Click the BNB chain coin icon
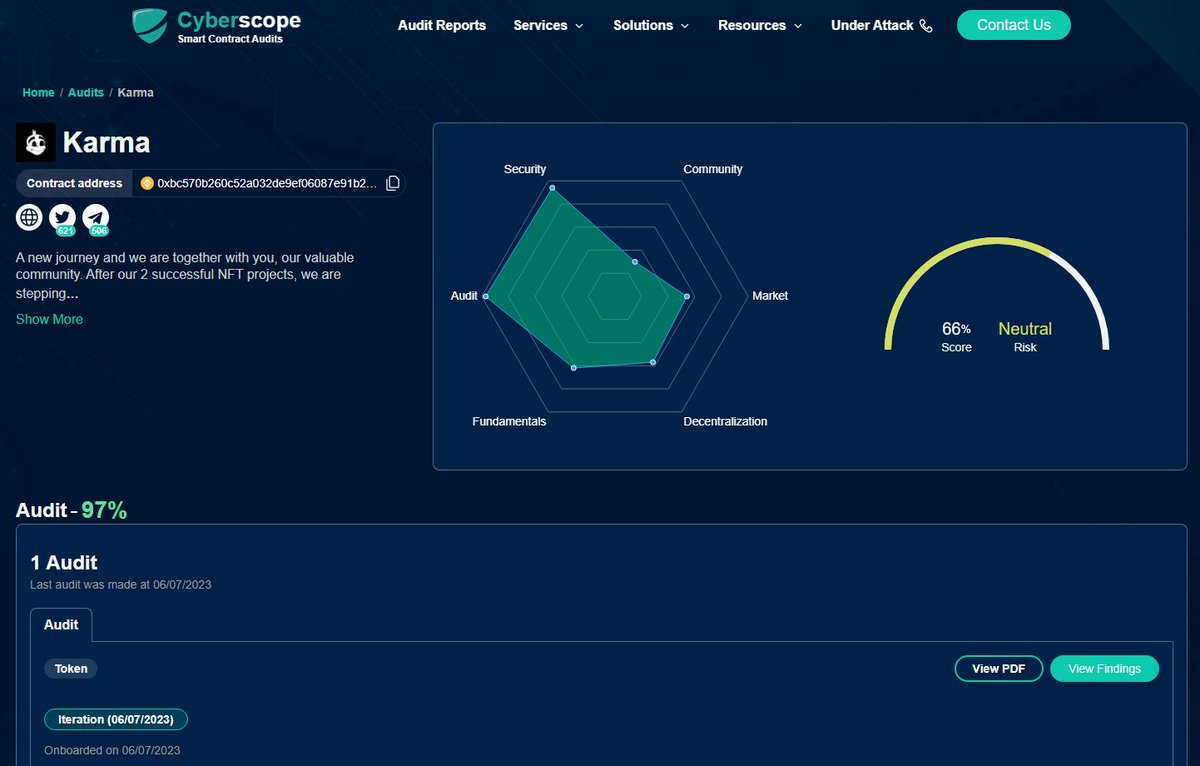 coord(147,183)
